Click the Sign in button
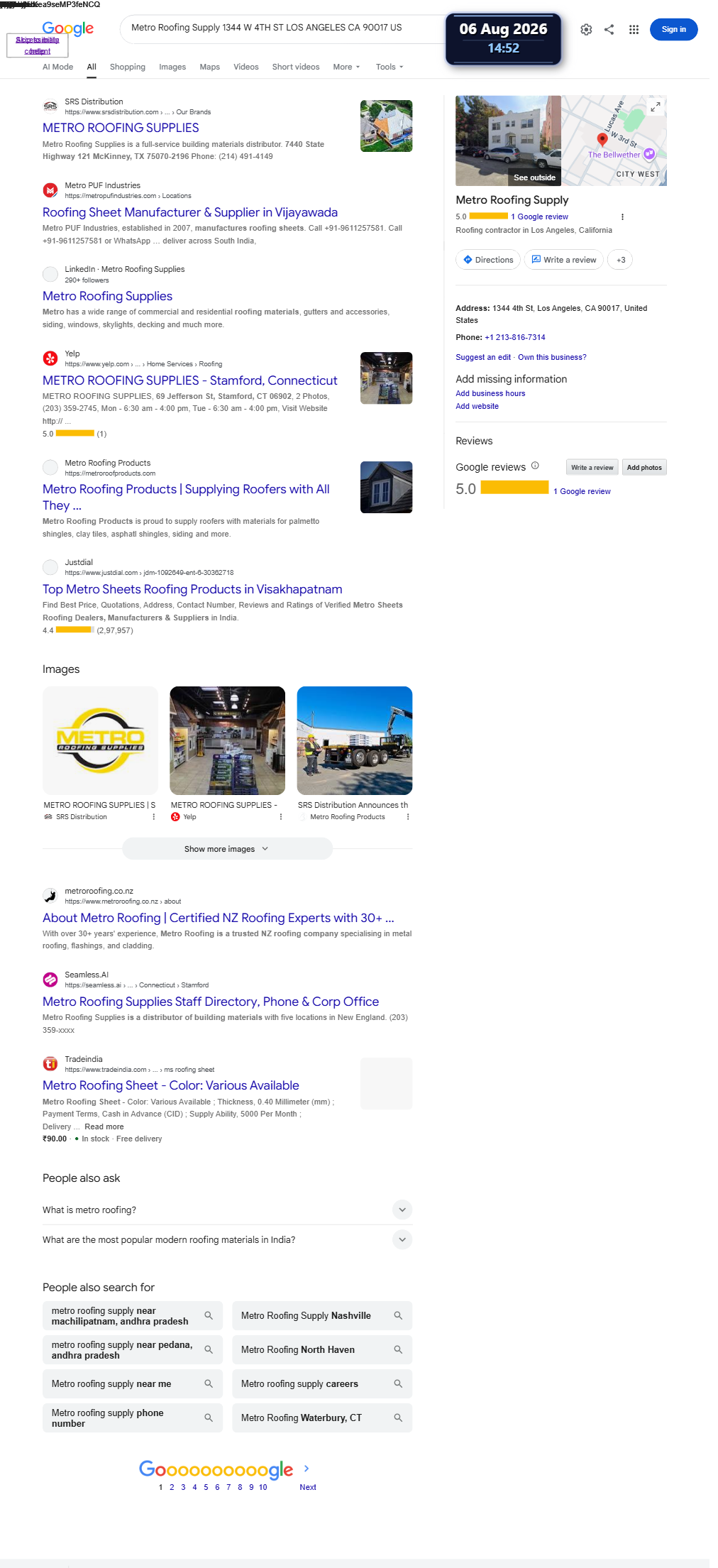 tap(673, 30)
